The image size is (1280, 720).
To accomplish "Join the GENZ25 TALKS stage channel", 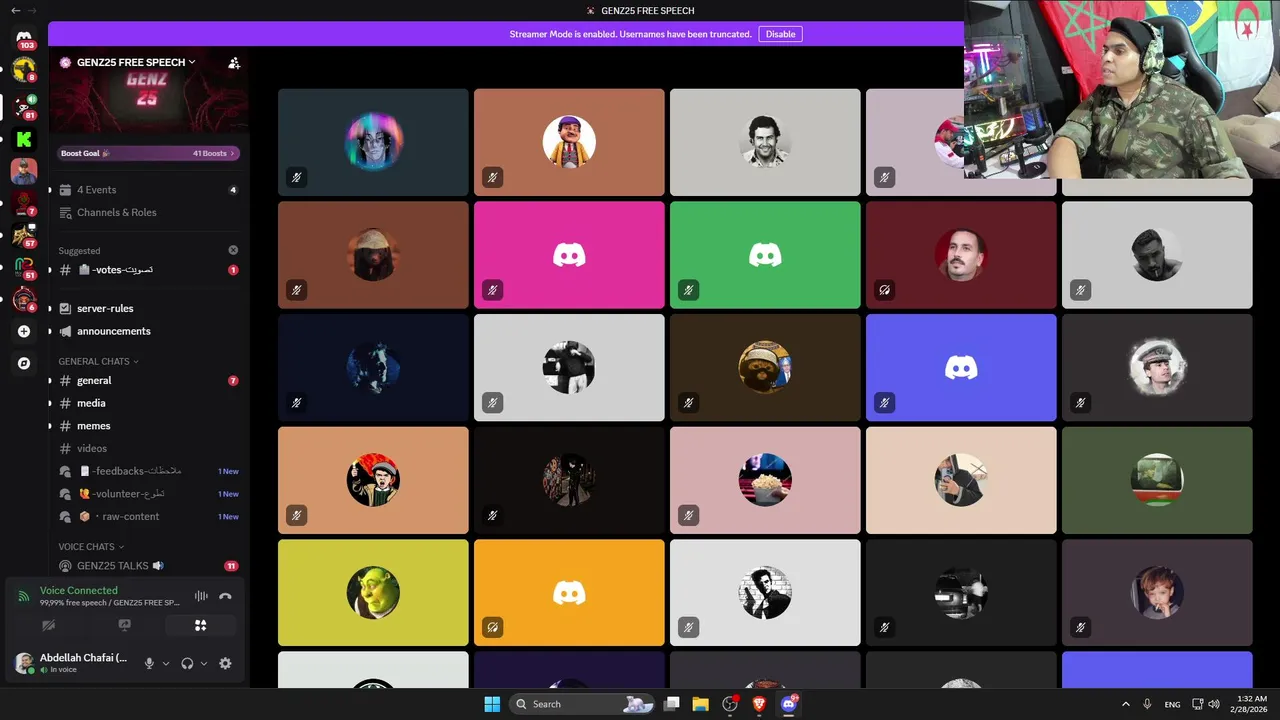I will click(x=148, y=566).
